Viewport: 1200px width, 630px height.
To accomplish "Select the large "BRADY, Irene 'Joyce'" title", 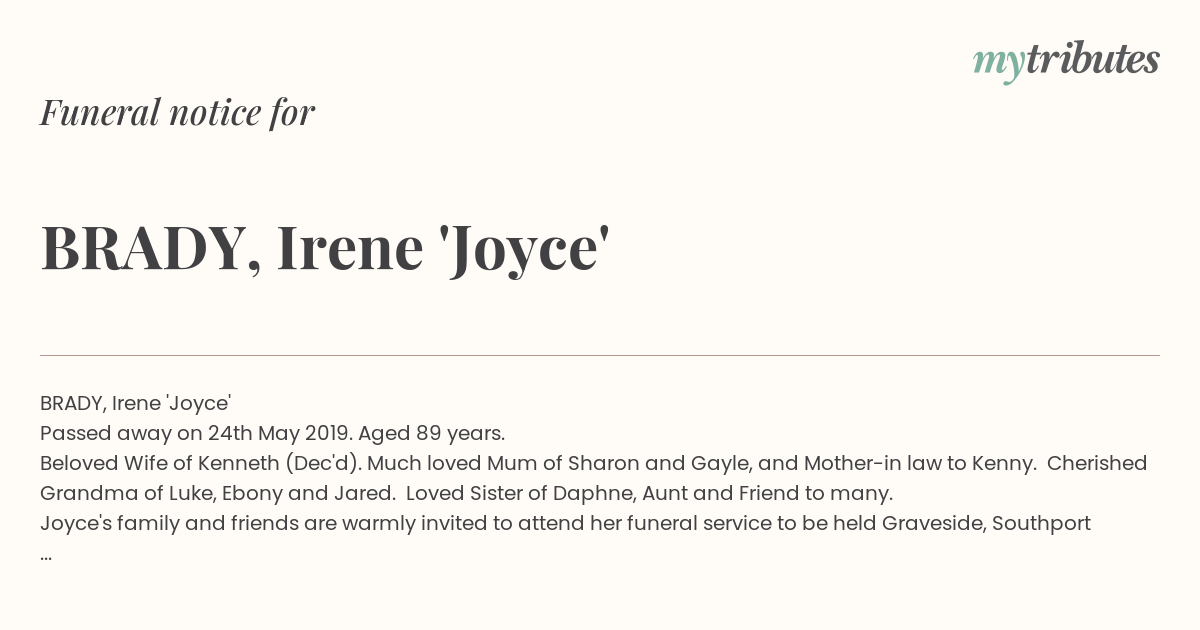I will (x=325, y=248).
